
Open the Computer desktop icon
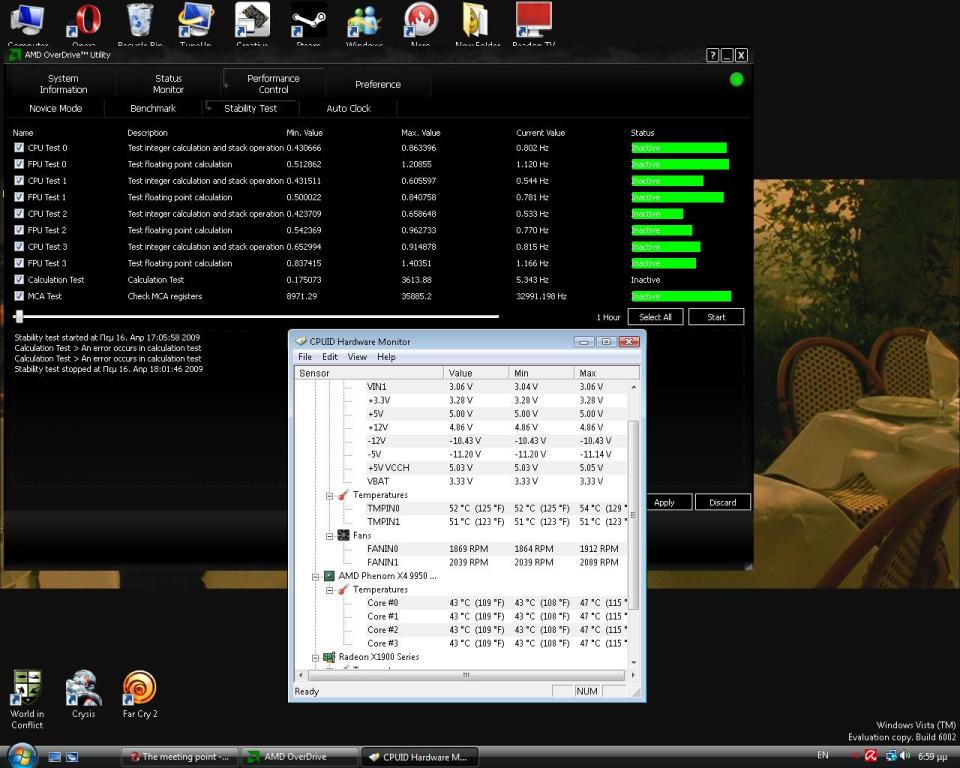(28, 22)
